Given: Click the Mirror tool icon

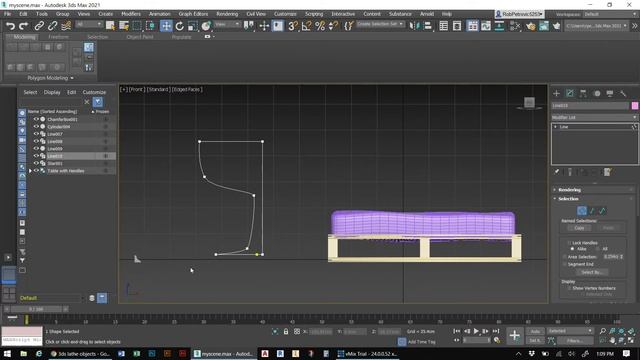Looking at the screenshot, I should coord(414,26).
